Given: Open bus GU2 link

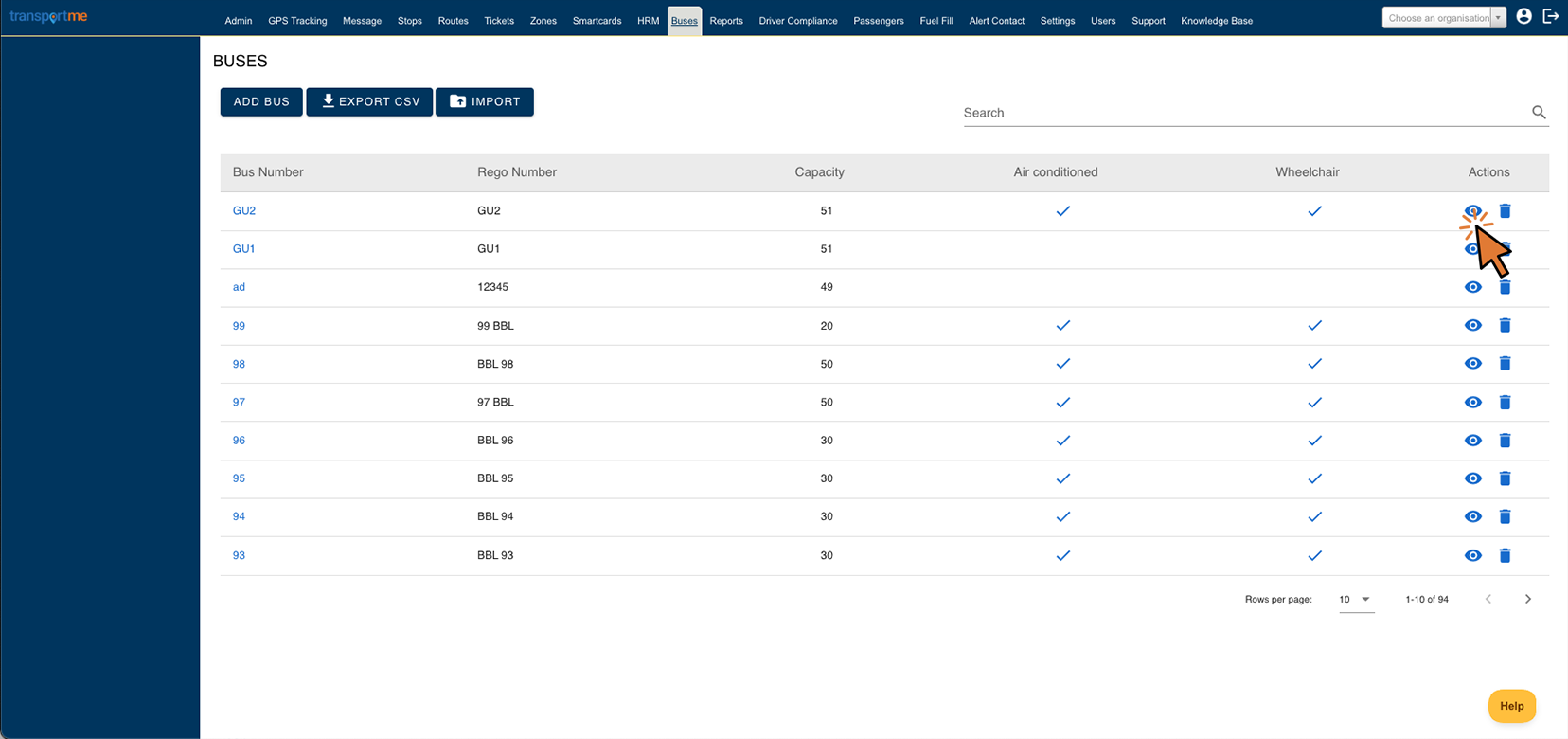Looking at the screenshot, I should coord(244,210).
